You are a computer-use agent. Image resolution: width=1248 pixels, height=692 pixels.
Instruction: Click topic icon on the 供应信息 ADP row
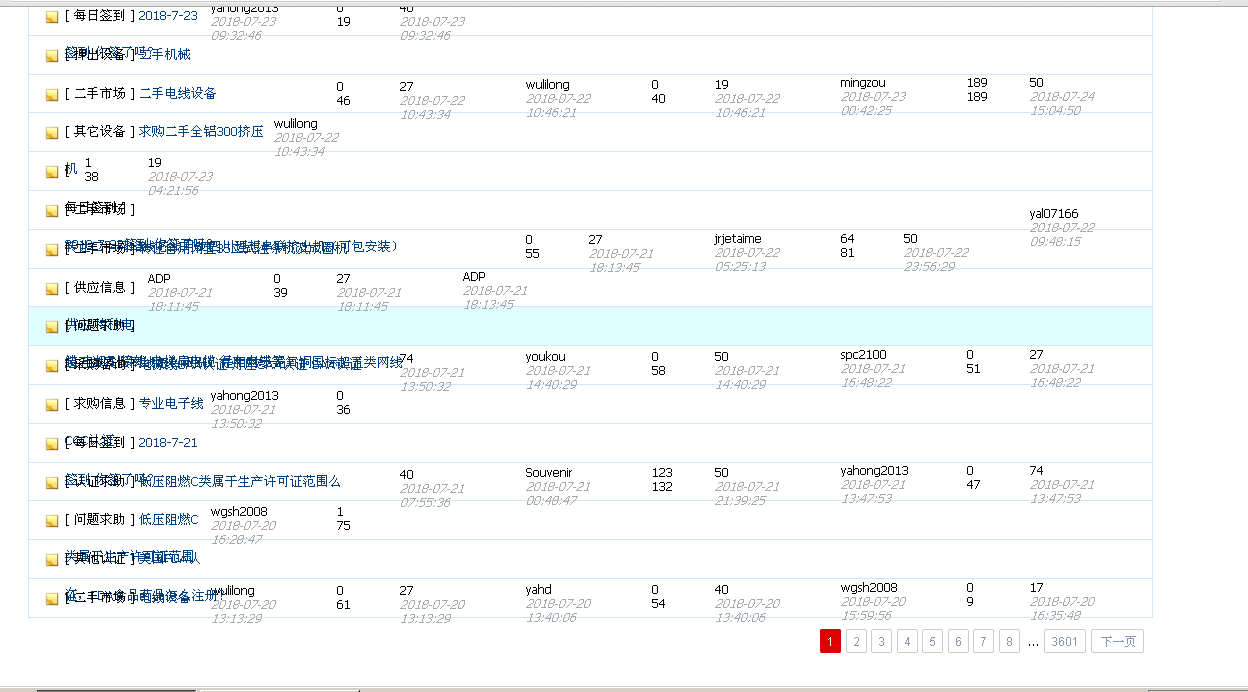[x=51, y=288]
